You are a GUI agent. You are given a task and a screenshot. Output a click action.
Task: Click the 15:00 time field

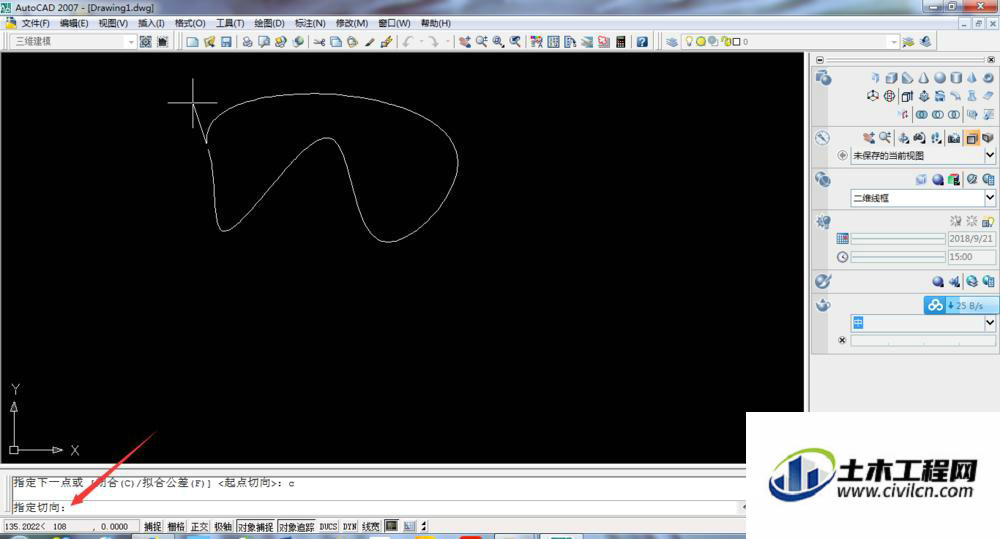coord(971,256)
